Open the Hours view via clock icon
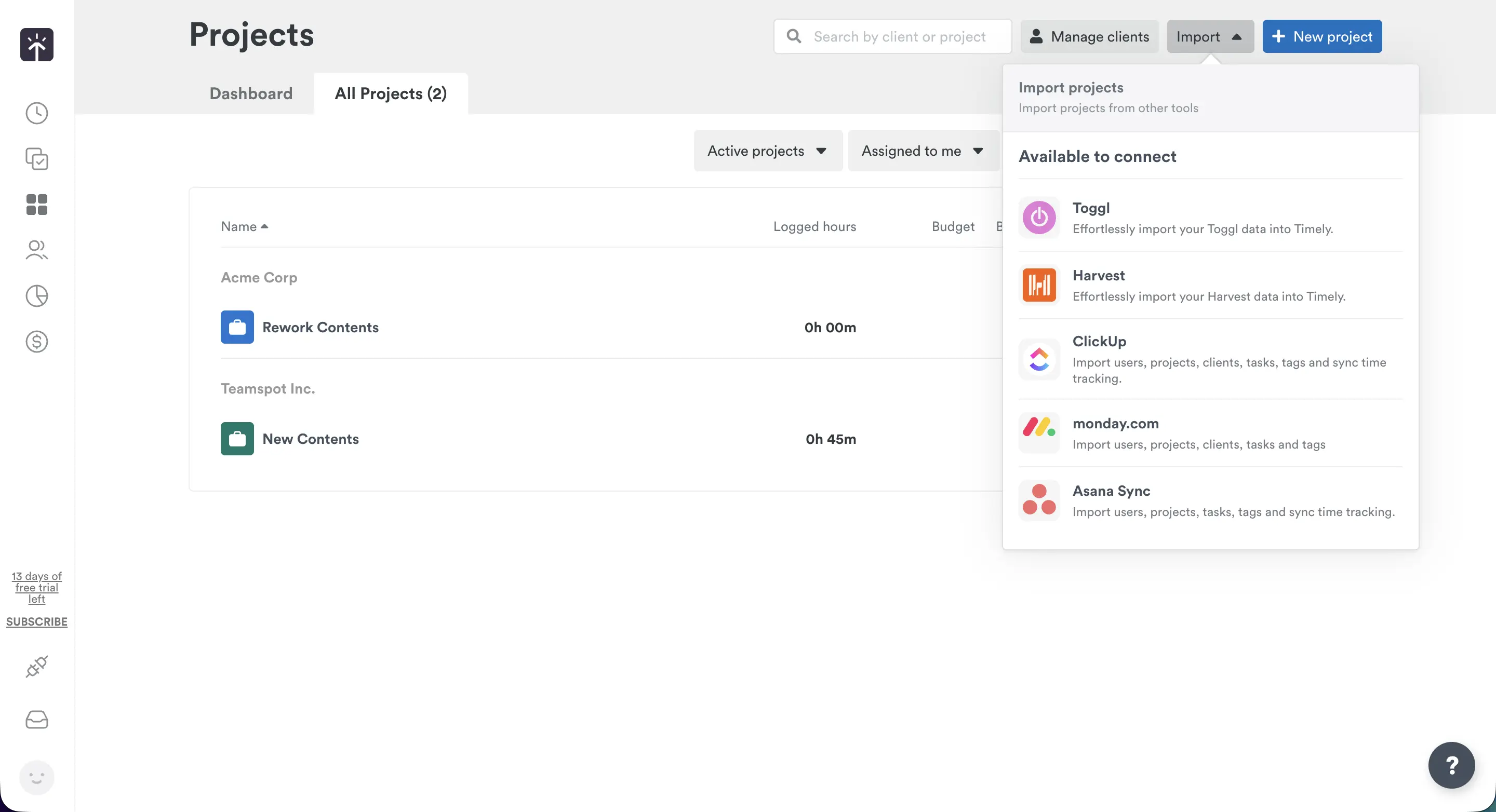The width and height of the screenshot is (1496, 812). point(36,113)
